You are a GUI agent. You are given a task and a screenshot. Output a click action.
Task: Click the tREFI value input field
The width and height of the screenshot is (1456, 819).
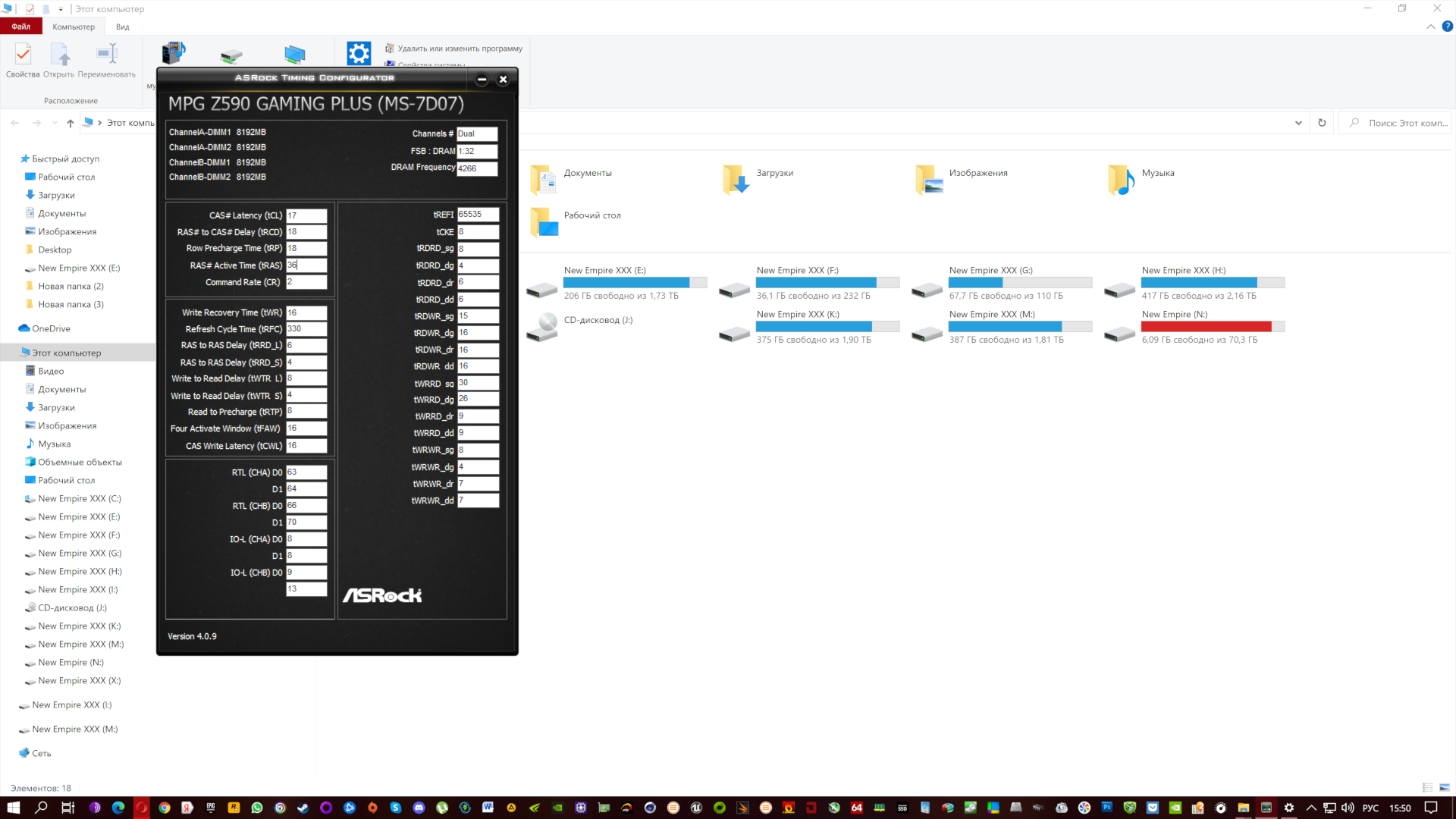click(x=478, y=215)
